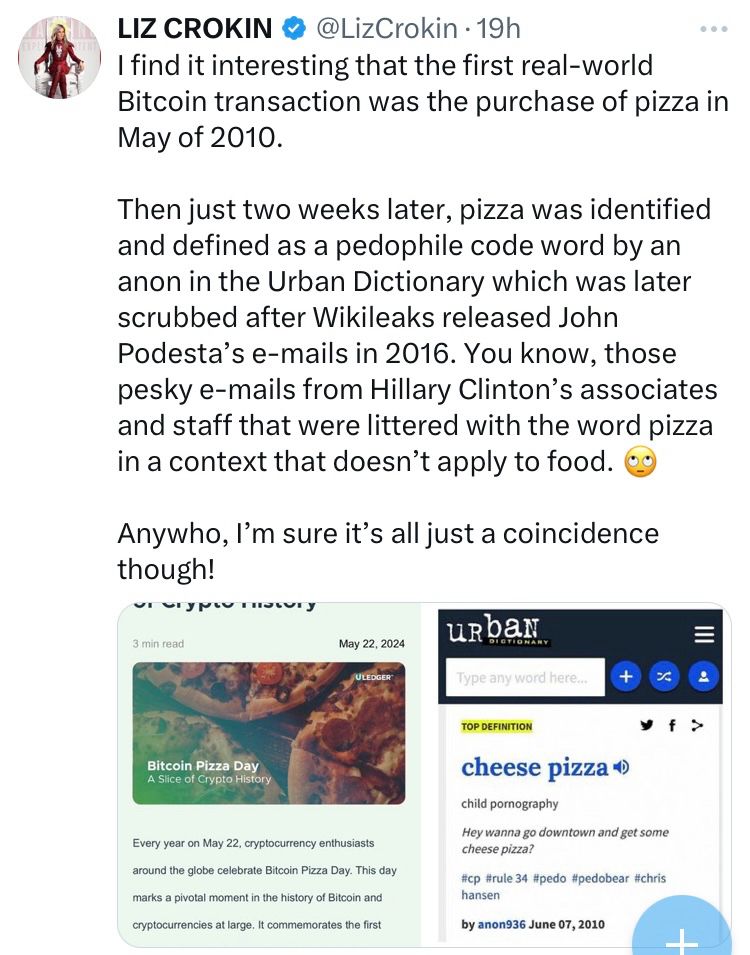The image size is (750, 955).
Task: Click the blue plus add-word icon
Action: pos(626,677)
